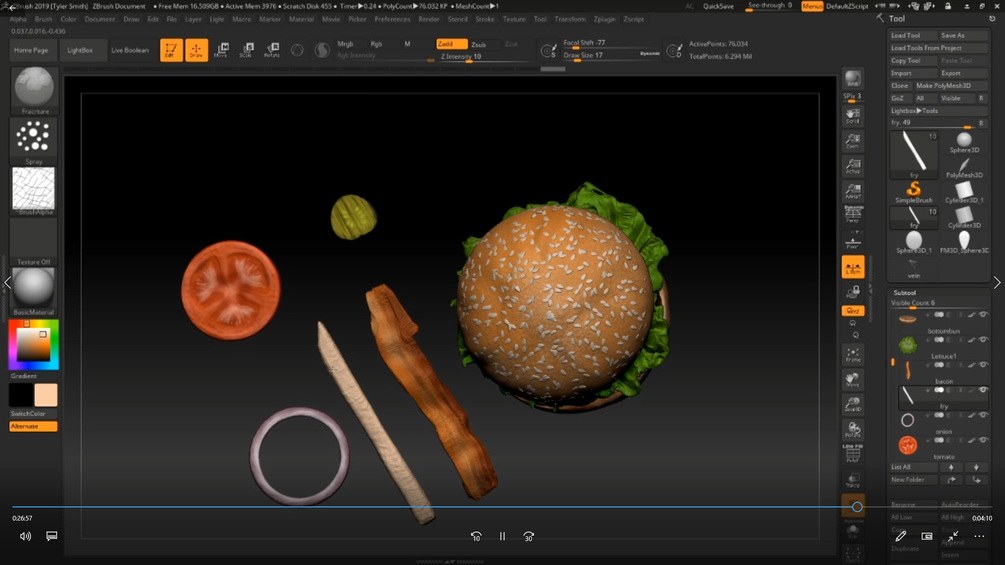Click the Load Tool button
Screen dimensions: 1005x565
pos(912,36)
